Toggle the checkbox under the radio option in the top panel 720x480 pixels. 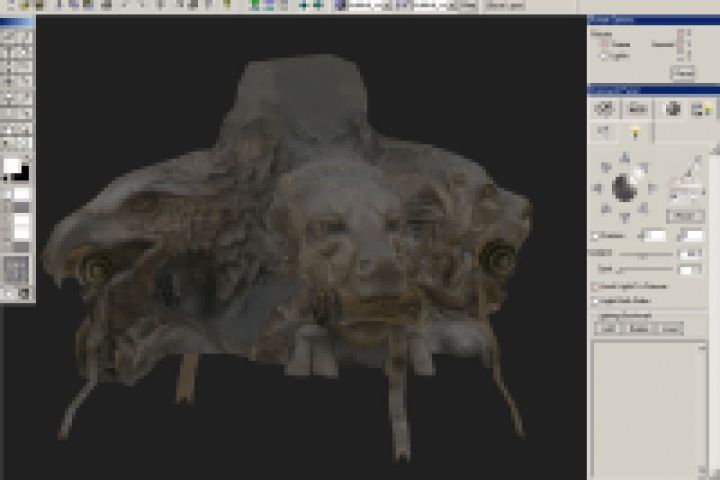(x=604, y=56)
